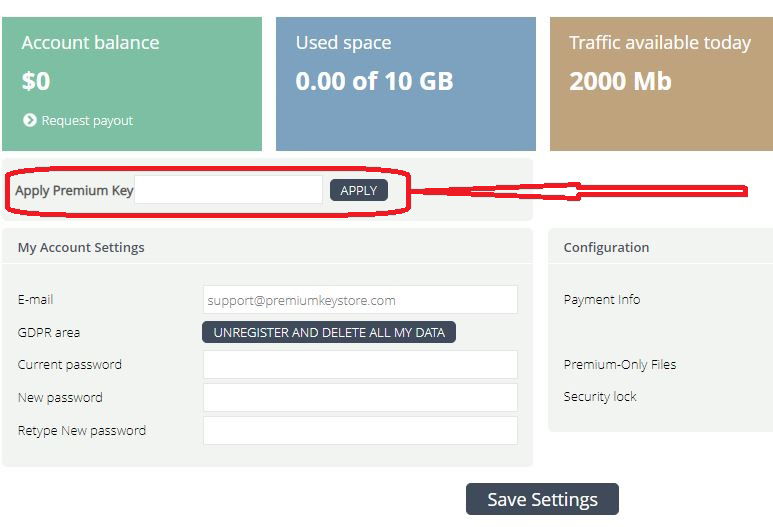Screen dimensions: 773x527
Task: Click the My Account Settings header
Action: click(x=81, y=247)
